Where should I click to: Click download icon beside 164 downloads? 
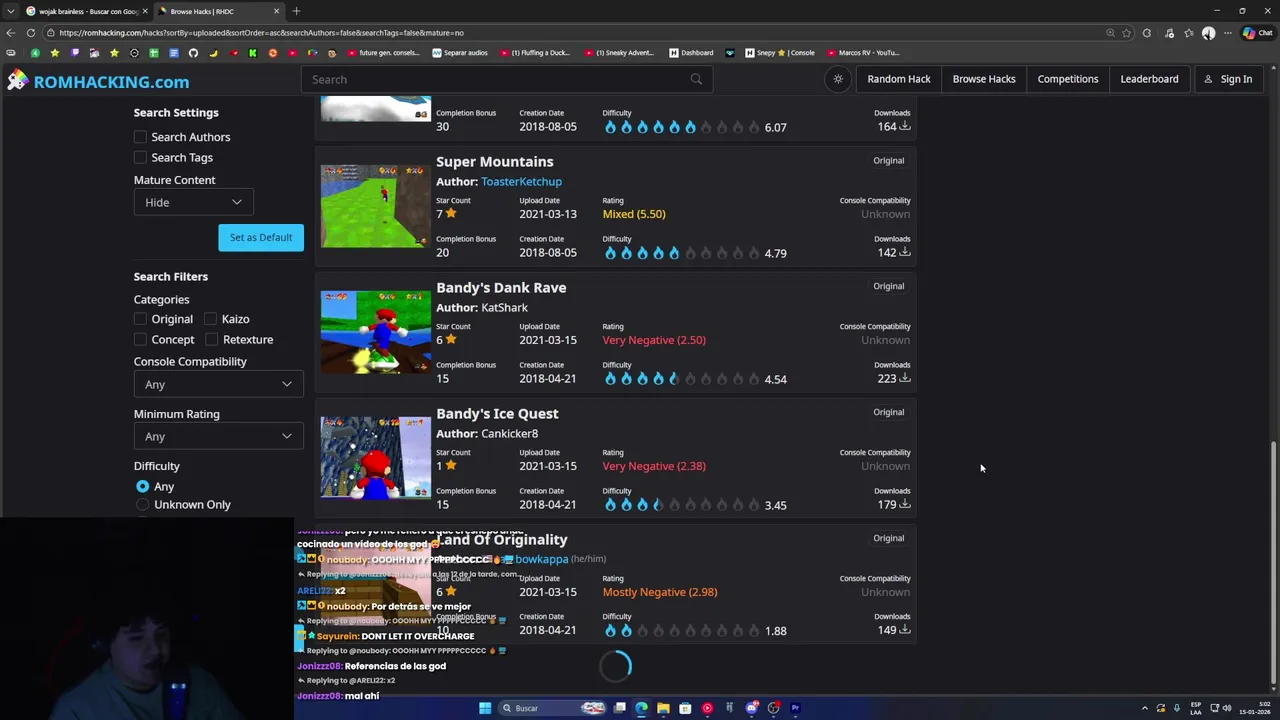coord(904,126)
